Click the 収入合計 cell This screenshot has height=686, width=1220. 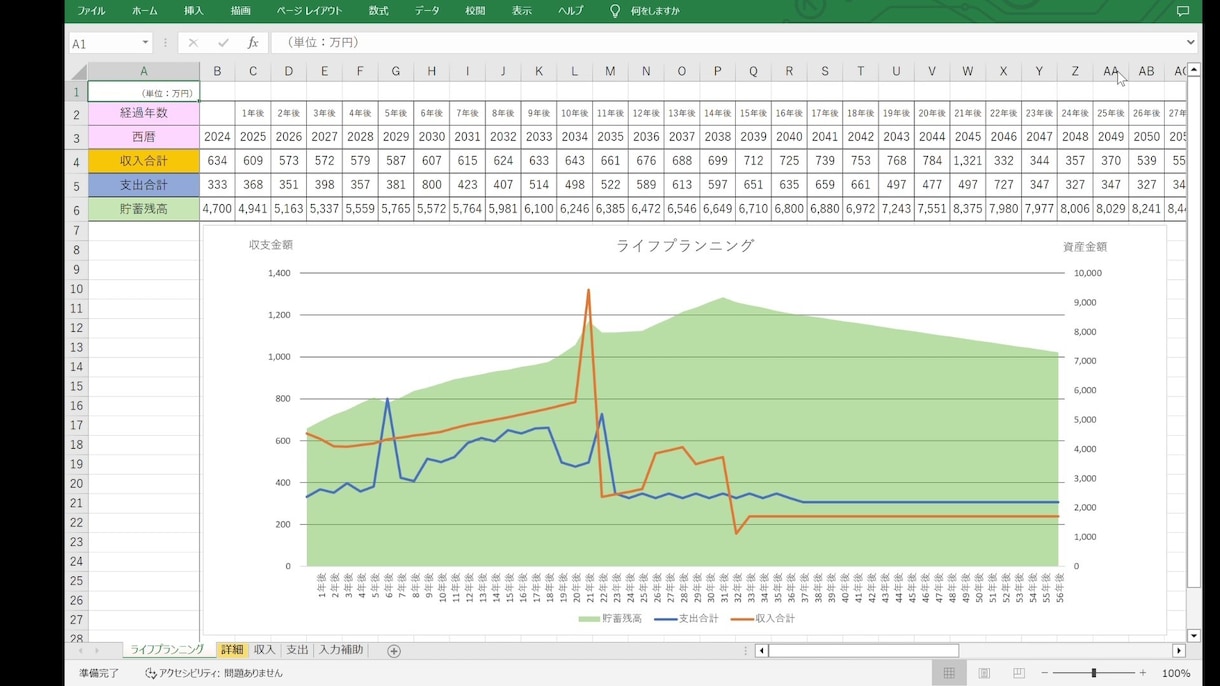143,161
